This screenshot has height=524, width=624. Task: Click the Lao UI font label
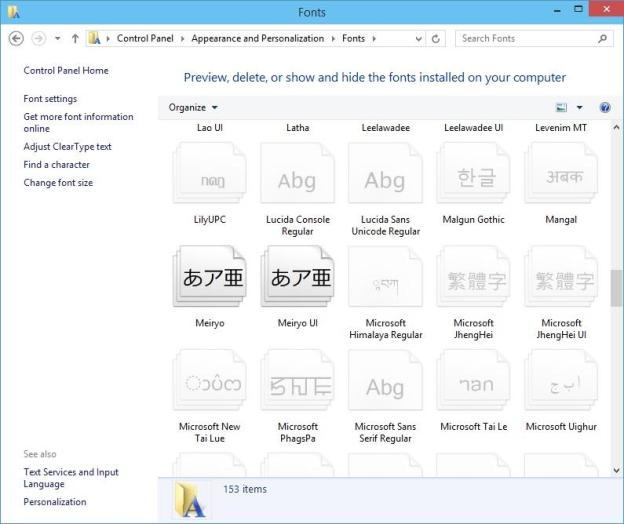[x=210, y=128]
